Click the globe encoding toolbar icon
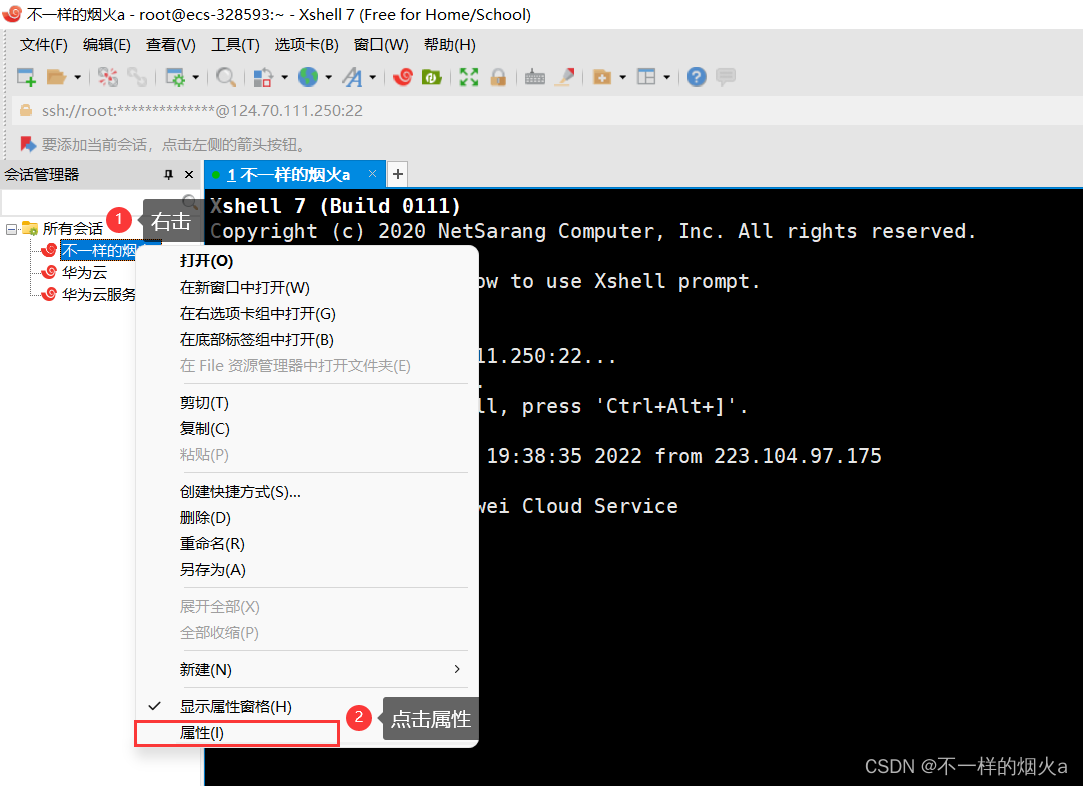The width and height of the screenshot is (1083, 786). [x=308, y=77]
